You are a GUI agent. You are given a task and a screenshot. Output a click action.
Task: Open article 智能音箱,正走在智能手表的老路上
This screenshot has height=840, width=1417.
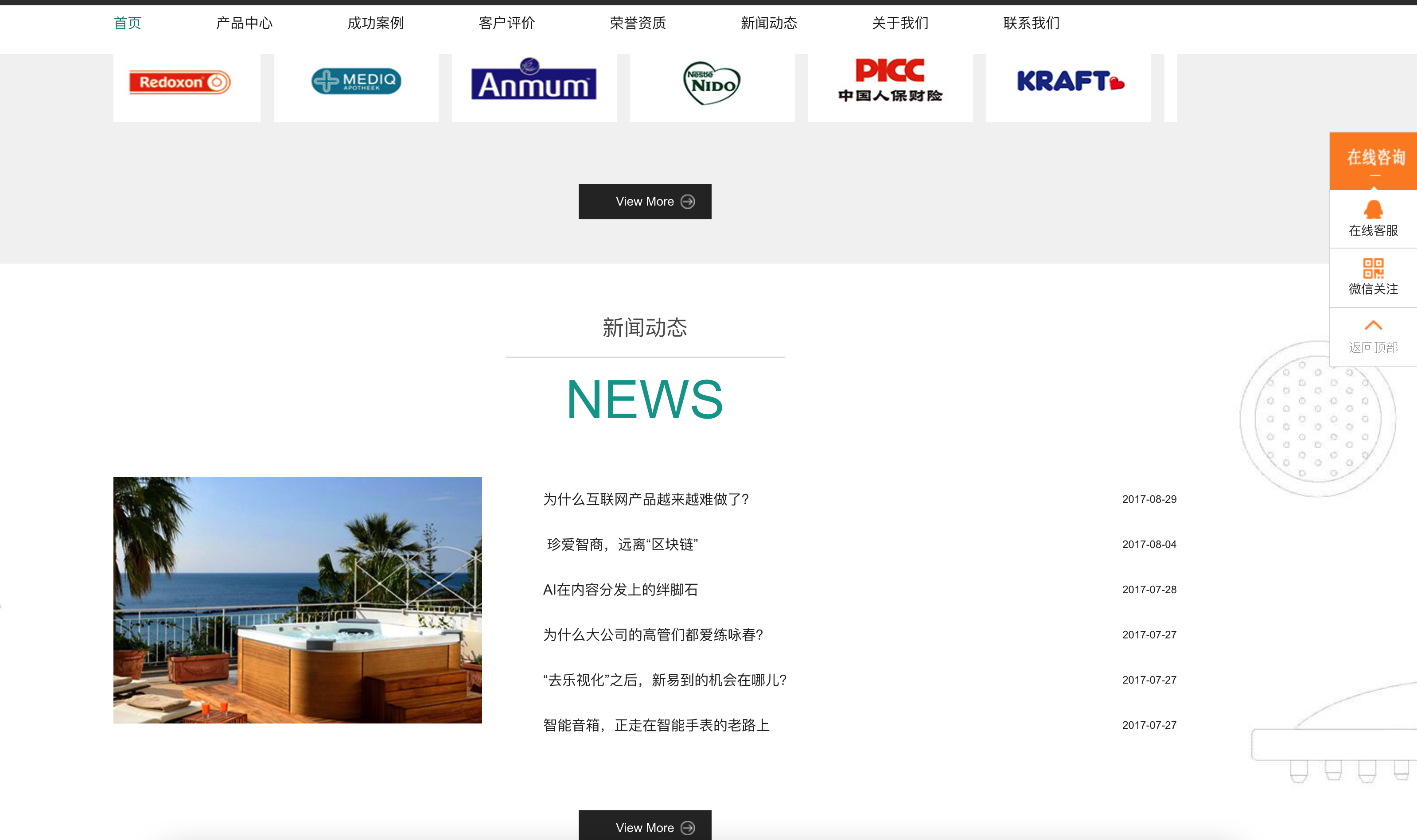click(657, 725)
